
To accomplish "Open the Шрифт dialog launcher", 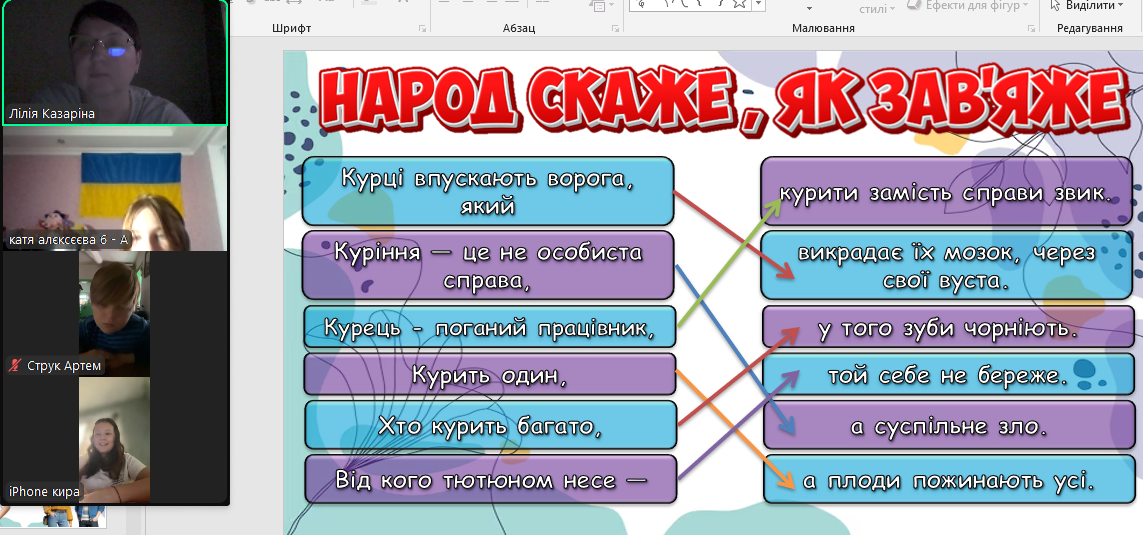I will [x=422, y=28].
